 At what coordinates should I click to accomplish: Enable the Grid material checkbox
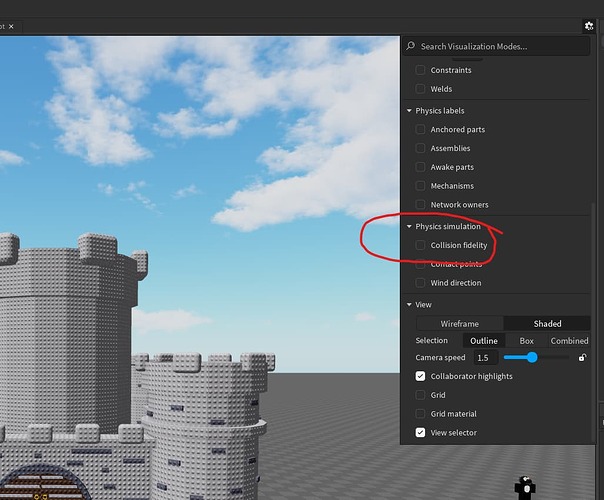[x=420, y=414]
